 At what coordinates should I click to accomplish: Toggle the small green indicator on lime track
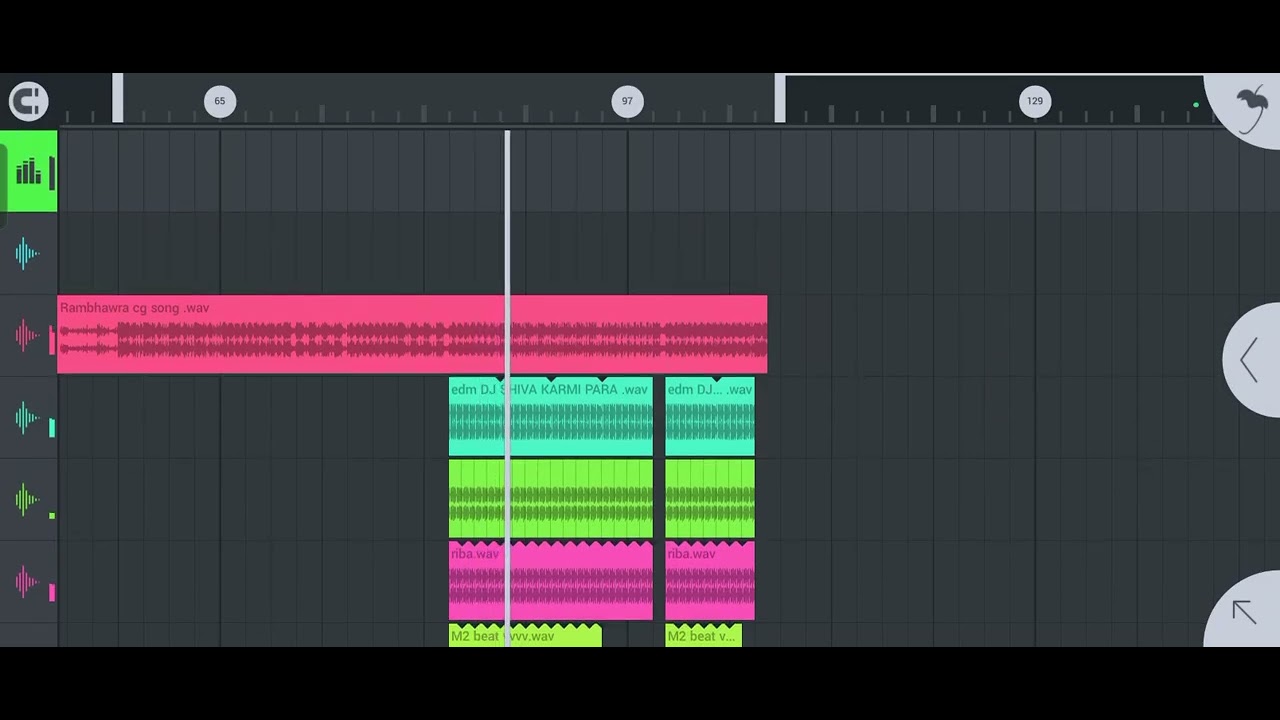coord(52,515)
